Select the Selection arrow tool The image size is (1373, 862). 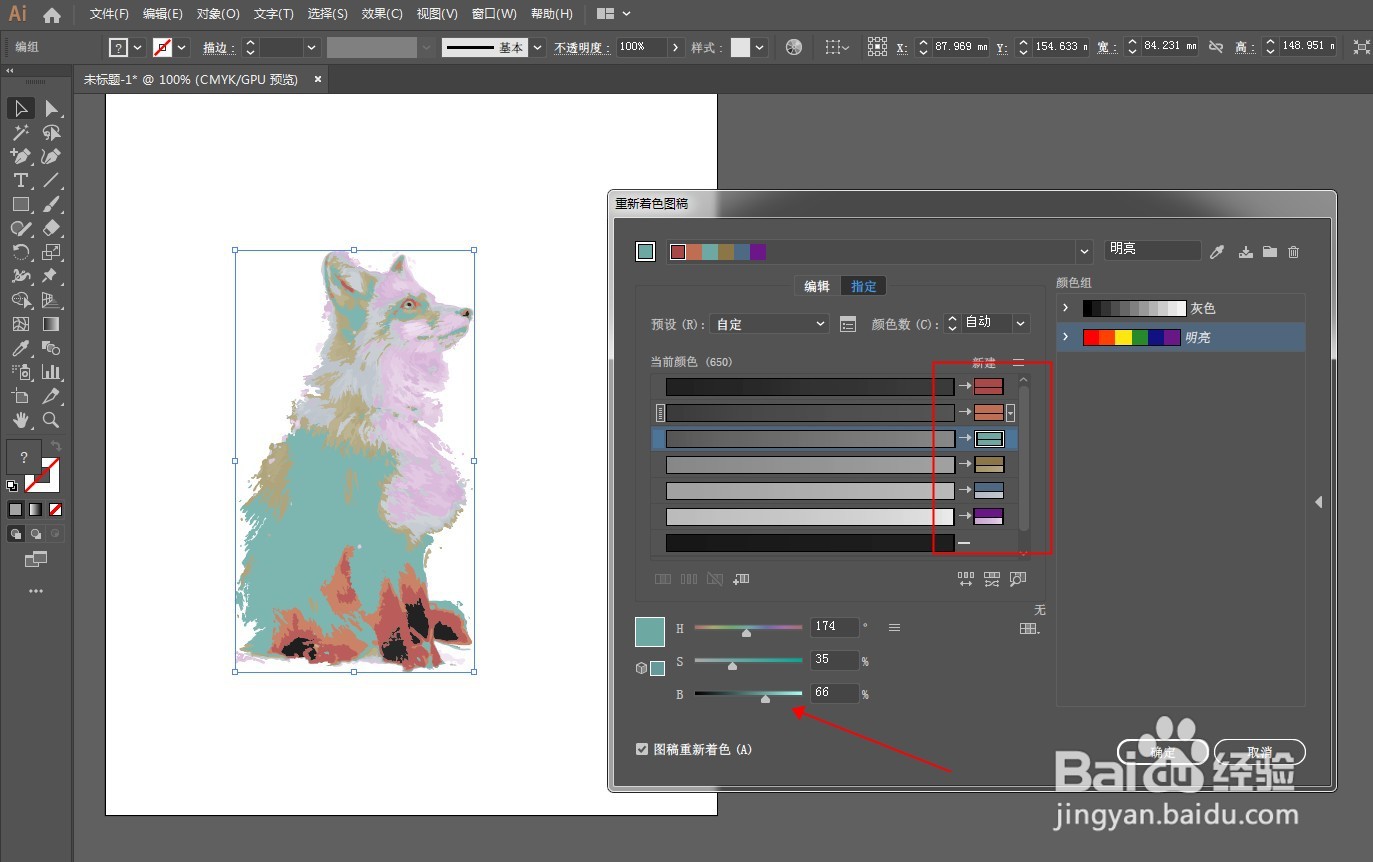coord(20,108)
